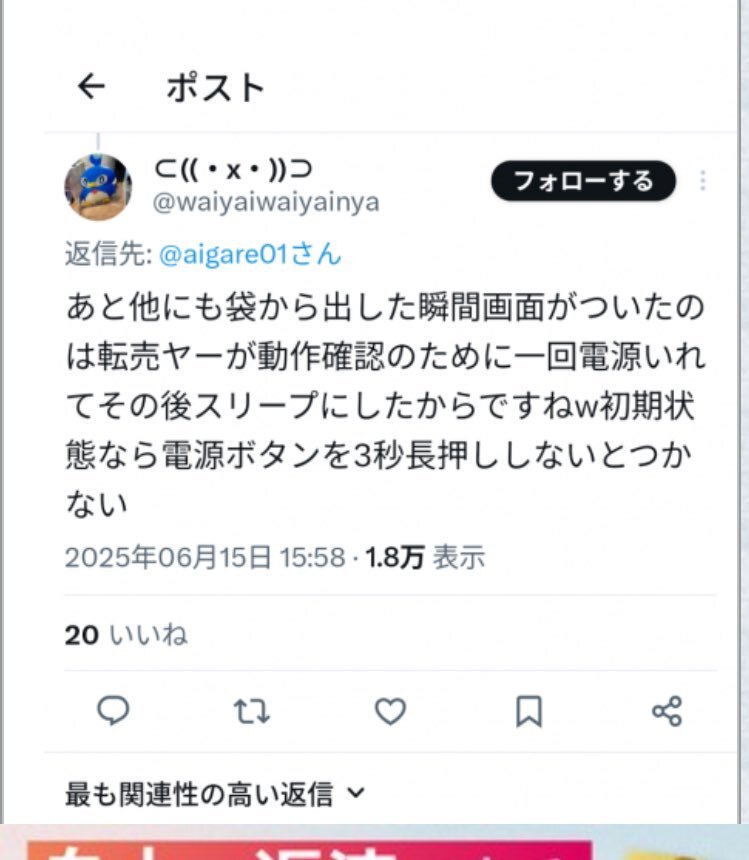Open the reply speech bubble icon
The height and width of the screenshot is (860, 749).
[113, 711]
